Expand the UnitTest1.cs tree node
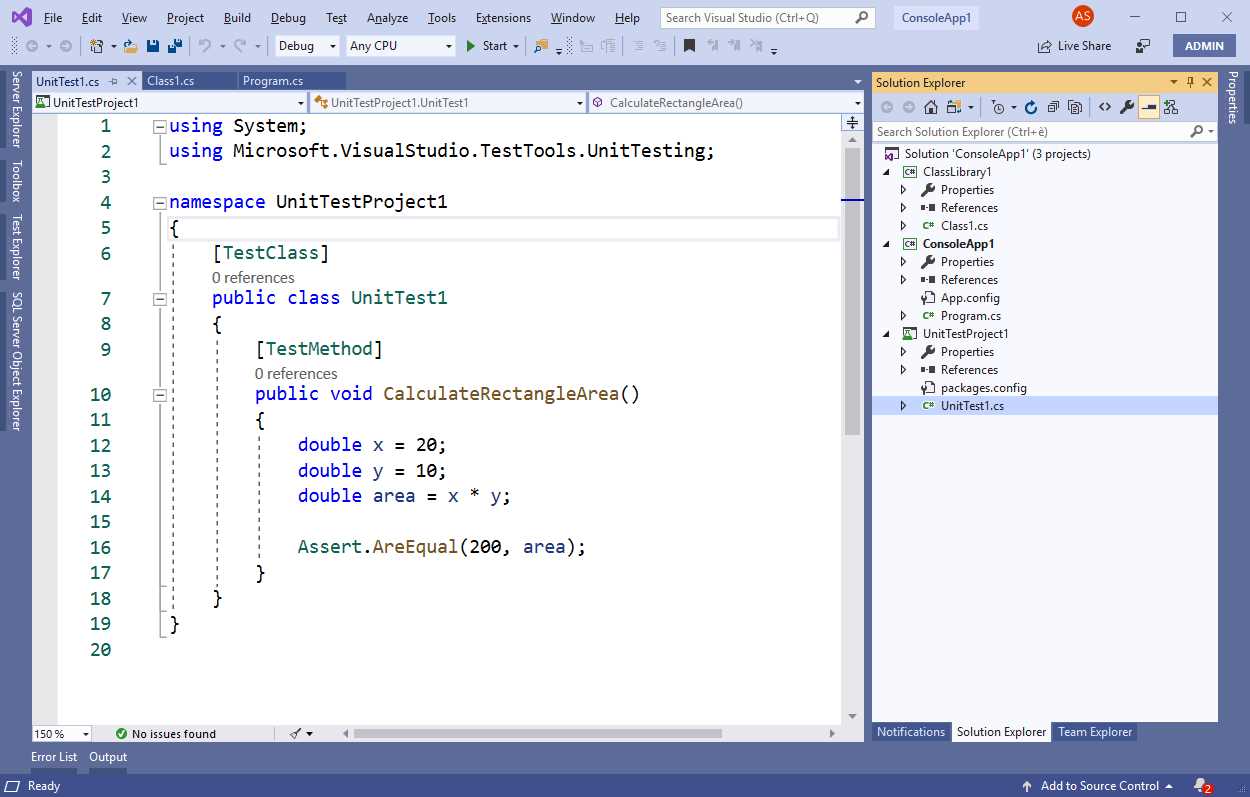This screenshot has height=797, width=1250. click(x=904, y=406)
